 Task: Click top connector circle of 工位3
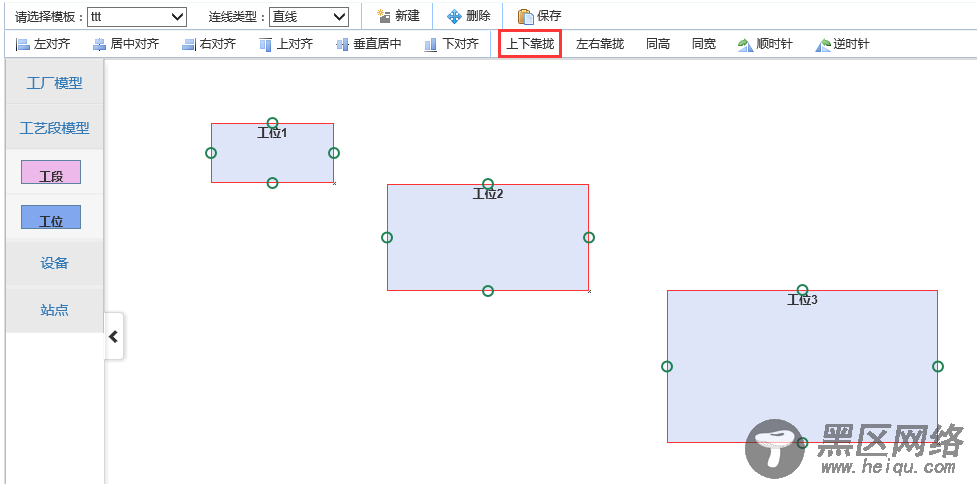803,290
